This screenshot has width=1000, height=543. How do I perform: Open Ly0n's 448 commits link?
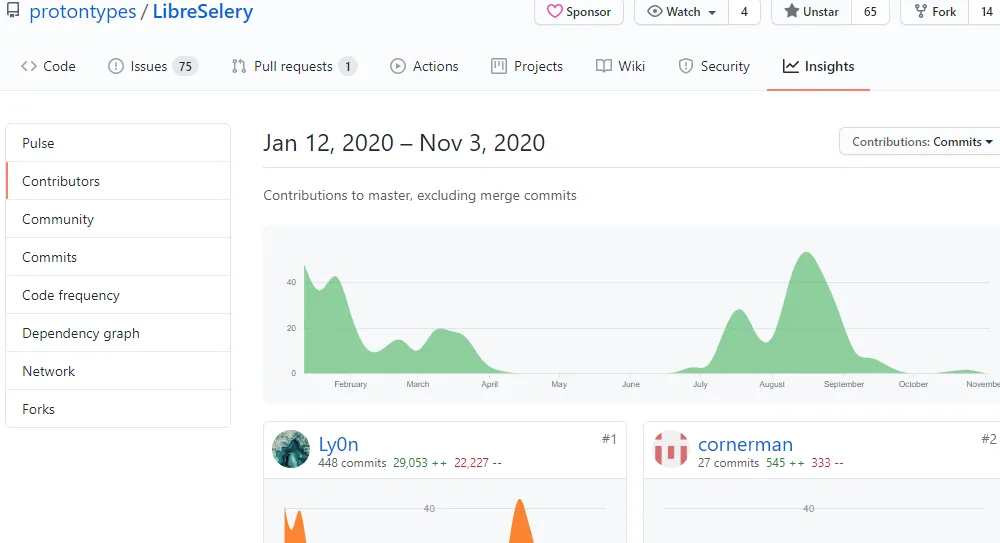click(x=352, y=463)
